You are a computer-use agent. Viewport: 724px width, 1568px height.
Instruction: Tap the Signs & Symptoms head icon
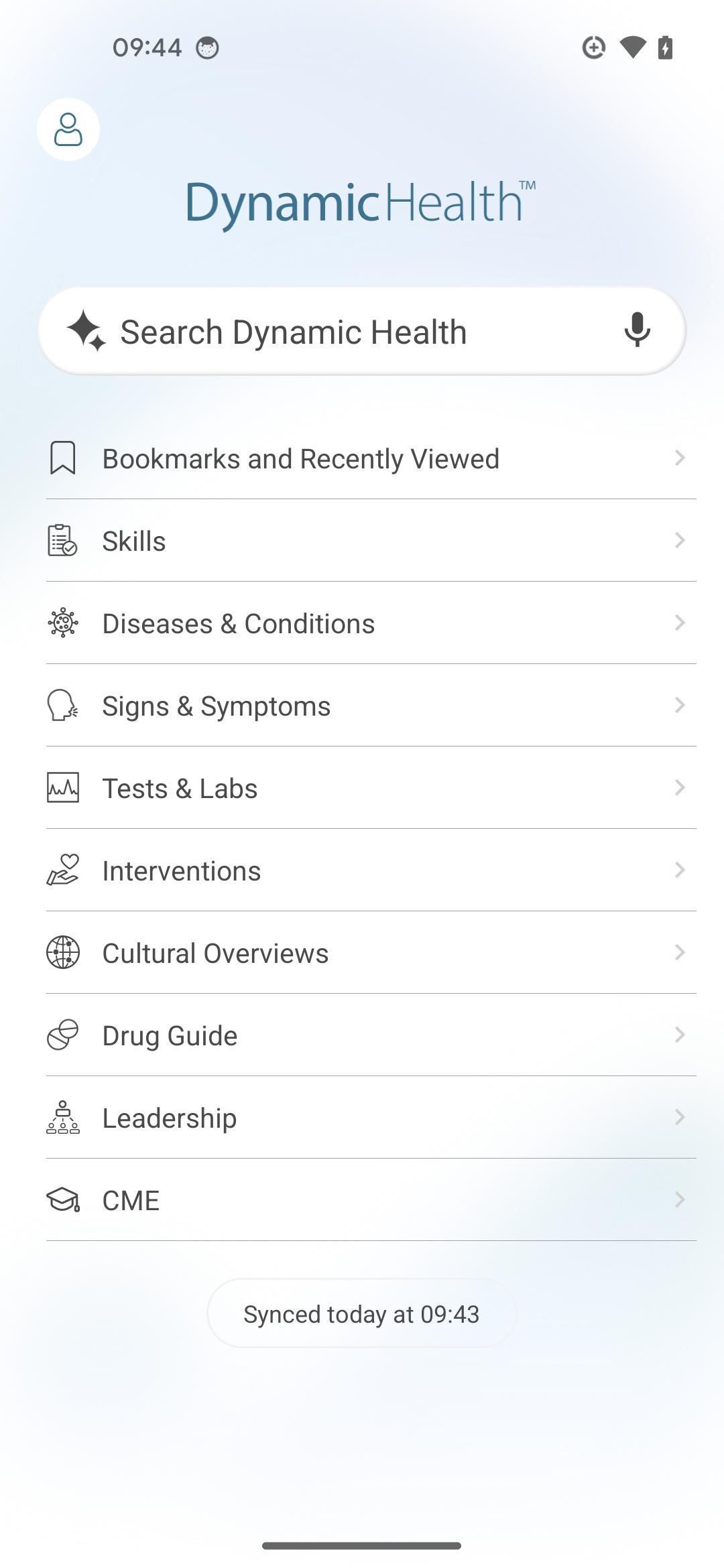[x=63, y=706]
